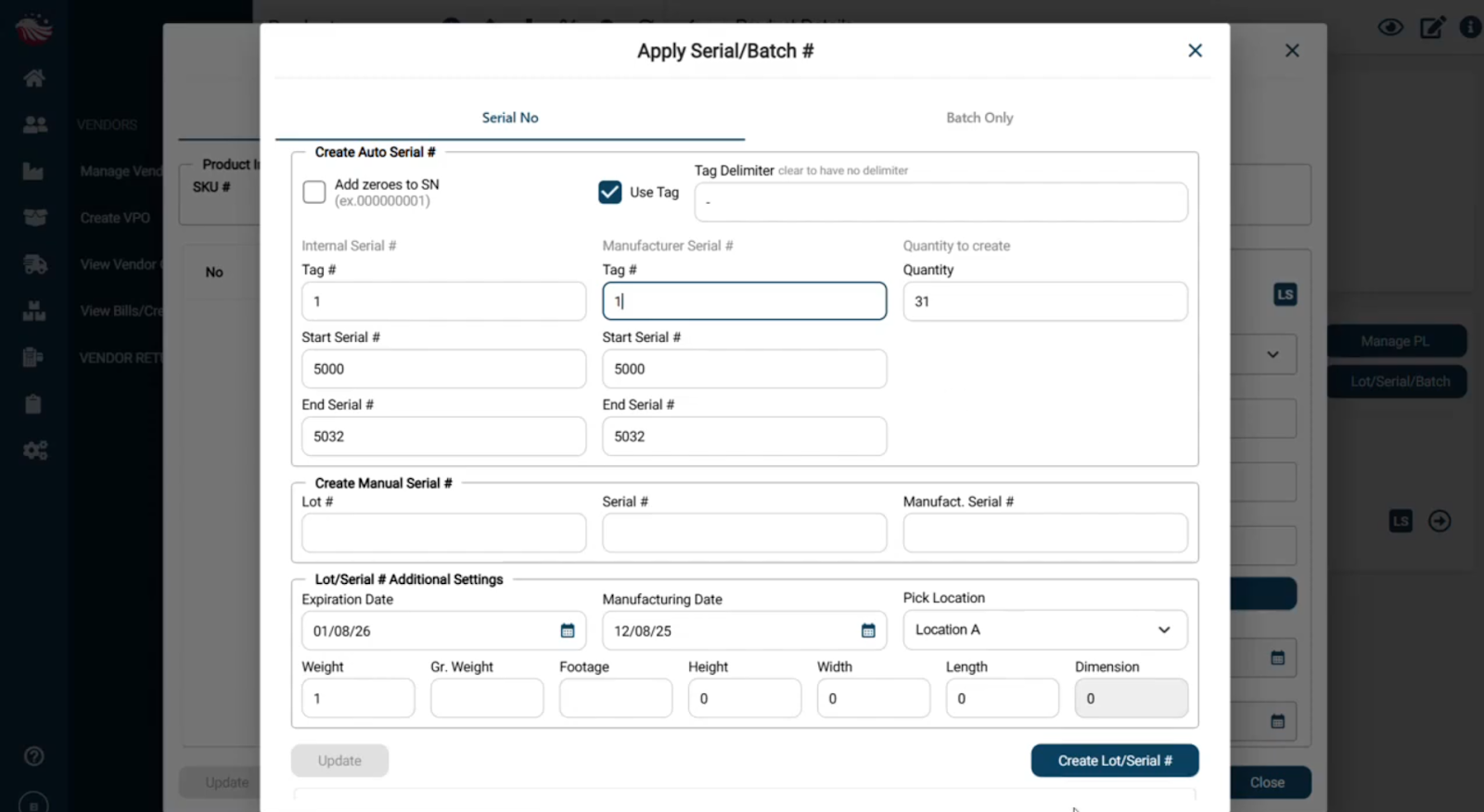Viewport: 1484px width, 812px height.
Task: Enable Add zeroes to SN checkbox
Action: pos(314,192)
